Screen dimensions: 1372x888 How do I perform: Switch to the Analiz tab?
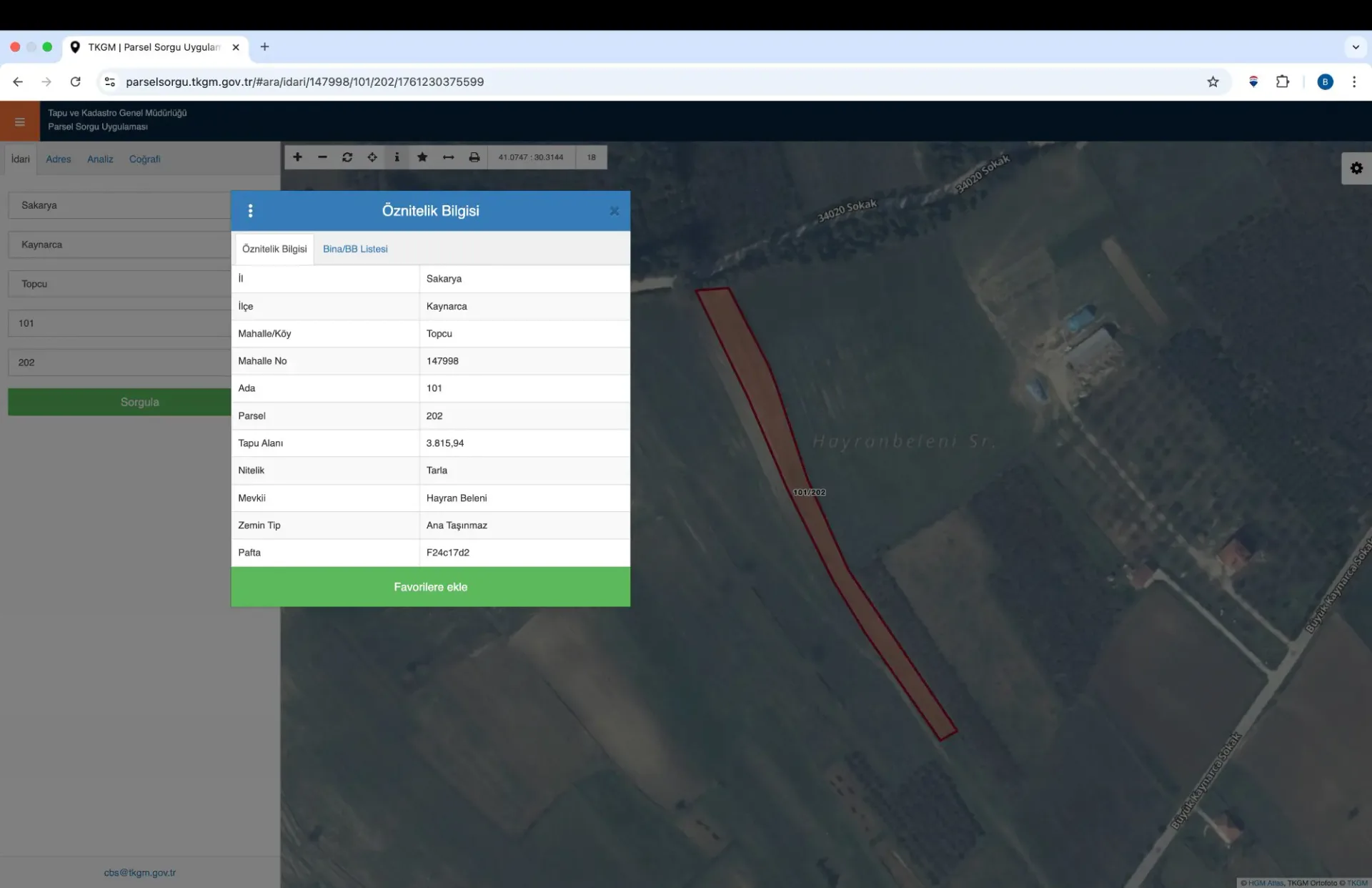[100, 159]
